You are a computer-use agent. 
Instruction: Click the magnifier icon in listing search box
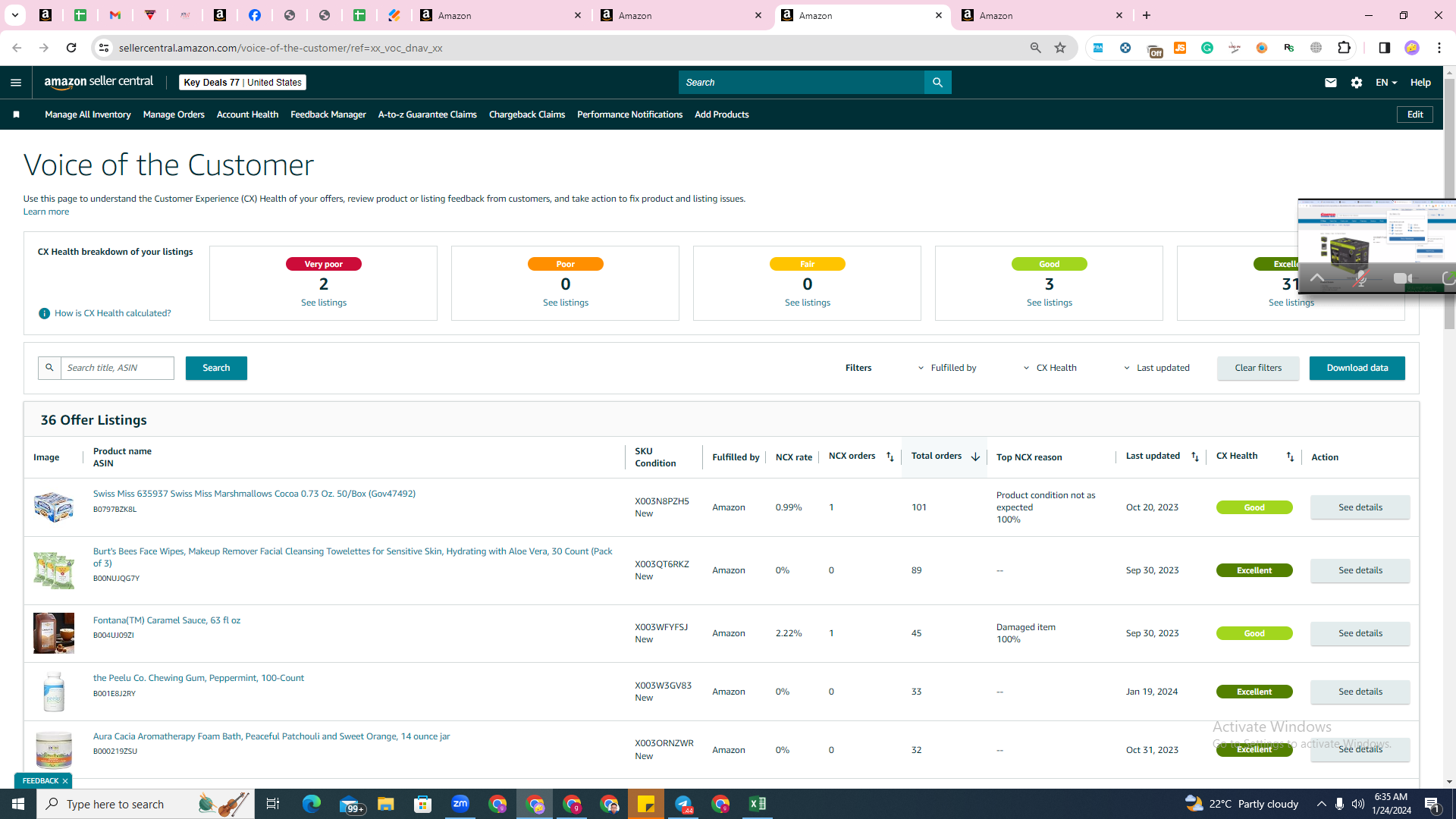(49, 368)
